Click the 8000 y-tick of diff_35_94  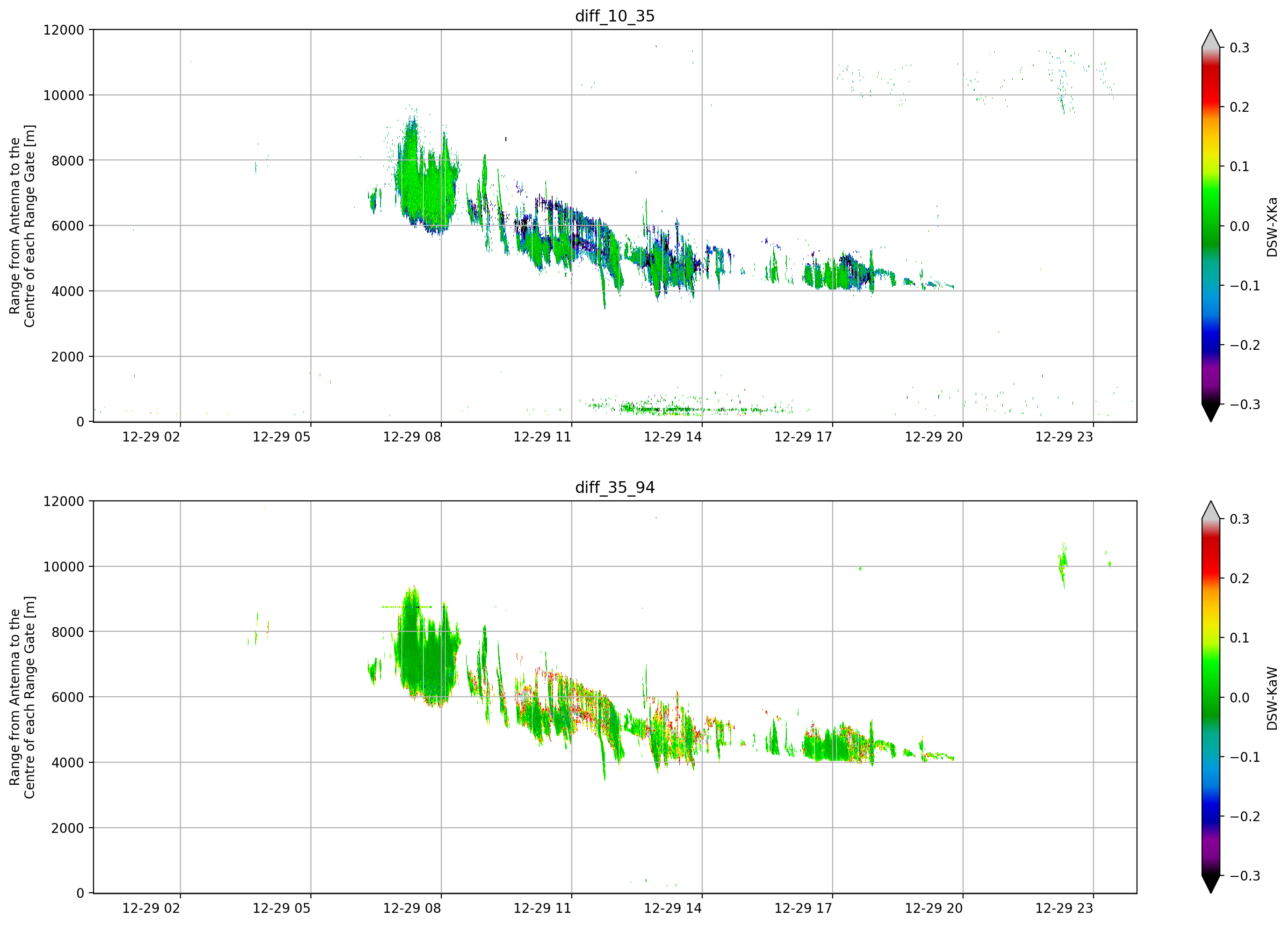click(x=68, y=632)
